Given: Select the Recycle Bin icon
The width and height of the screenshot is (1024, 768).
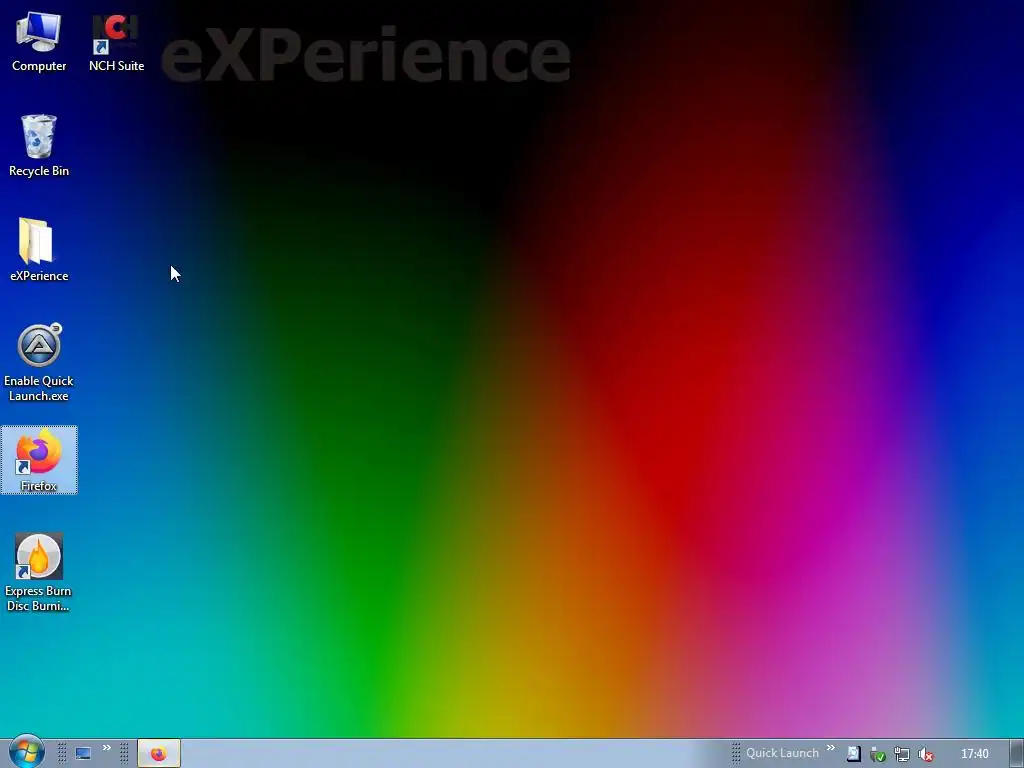Looking at the screenshot, I should [x=39, y=146].
